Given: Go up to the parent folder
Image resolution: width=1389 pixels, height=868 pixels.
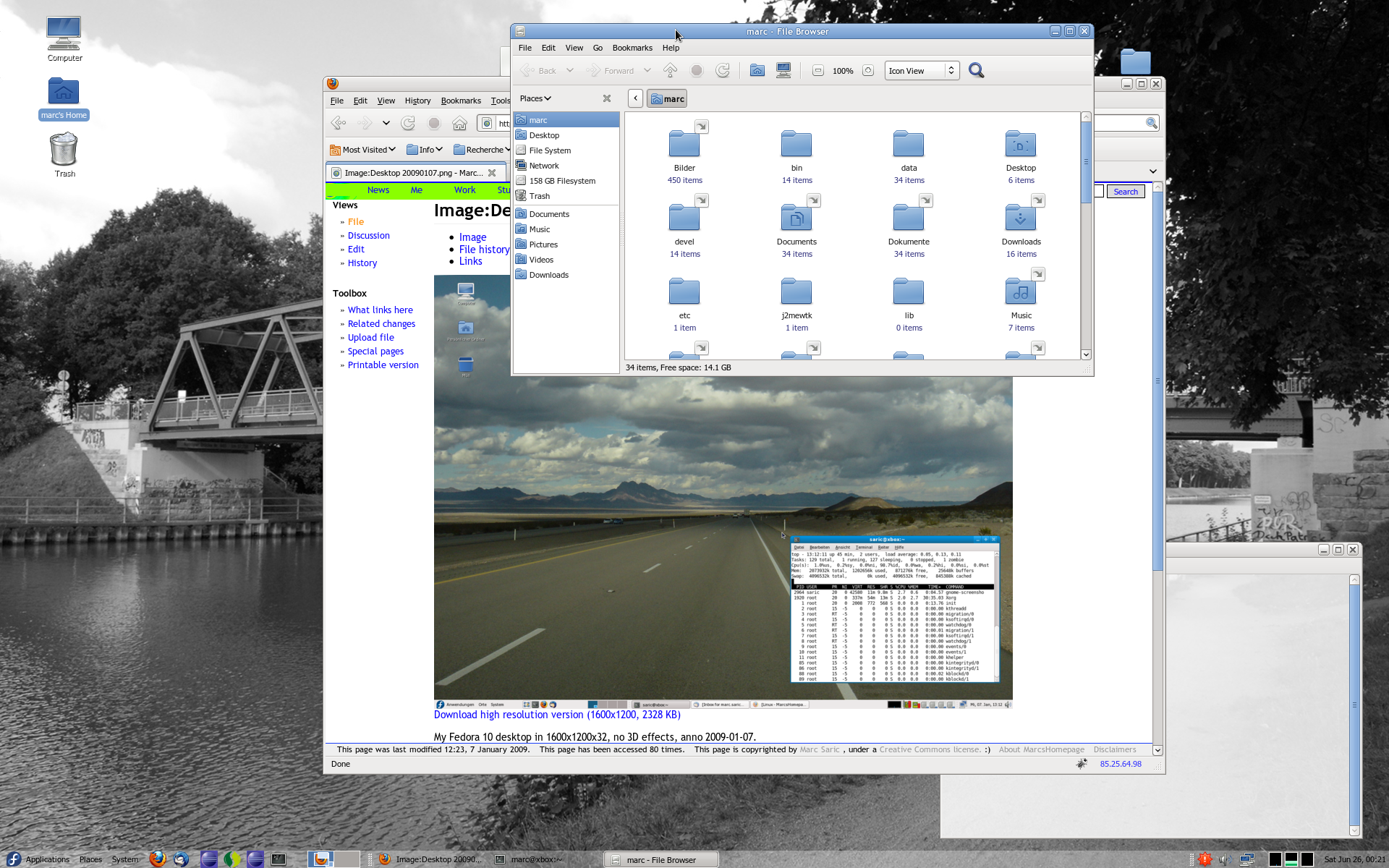Looking at the screenshot, I should pos(670,70).
